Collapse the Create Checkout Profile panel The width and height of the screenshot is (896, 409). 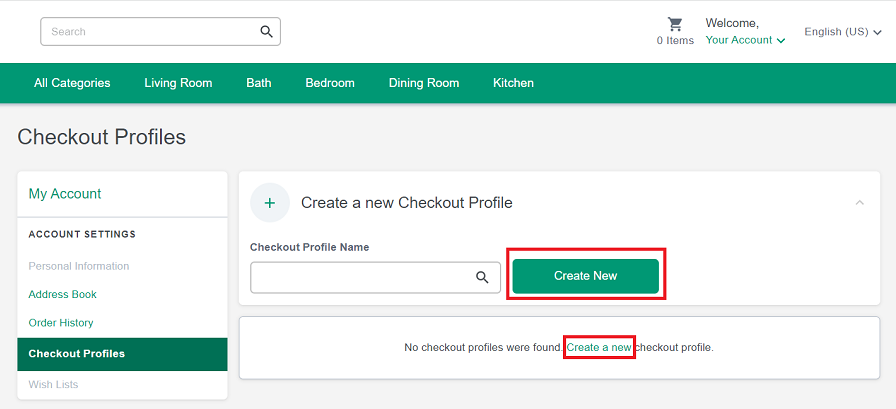(x=860, y=203)
